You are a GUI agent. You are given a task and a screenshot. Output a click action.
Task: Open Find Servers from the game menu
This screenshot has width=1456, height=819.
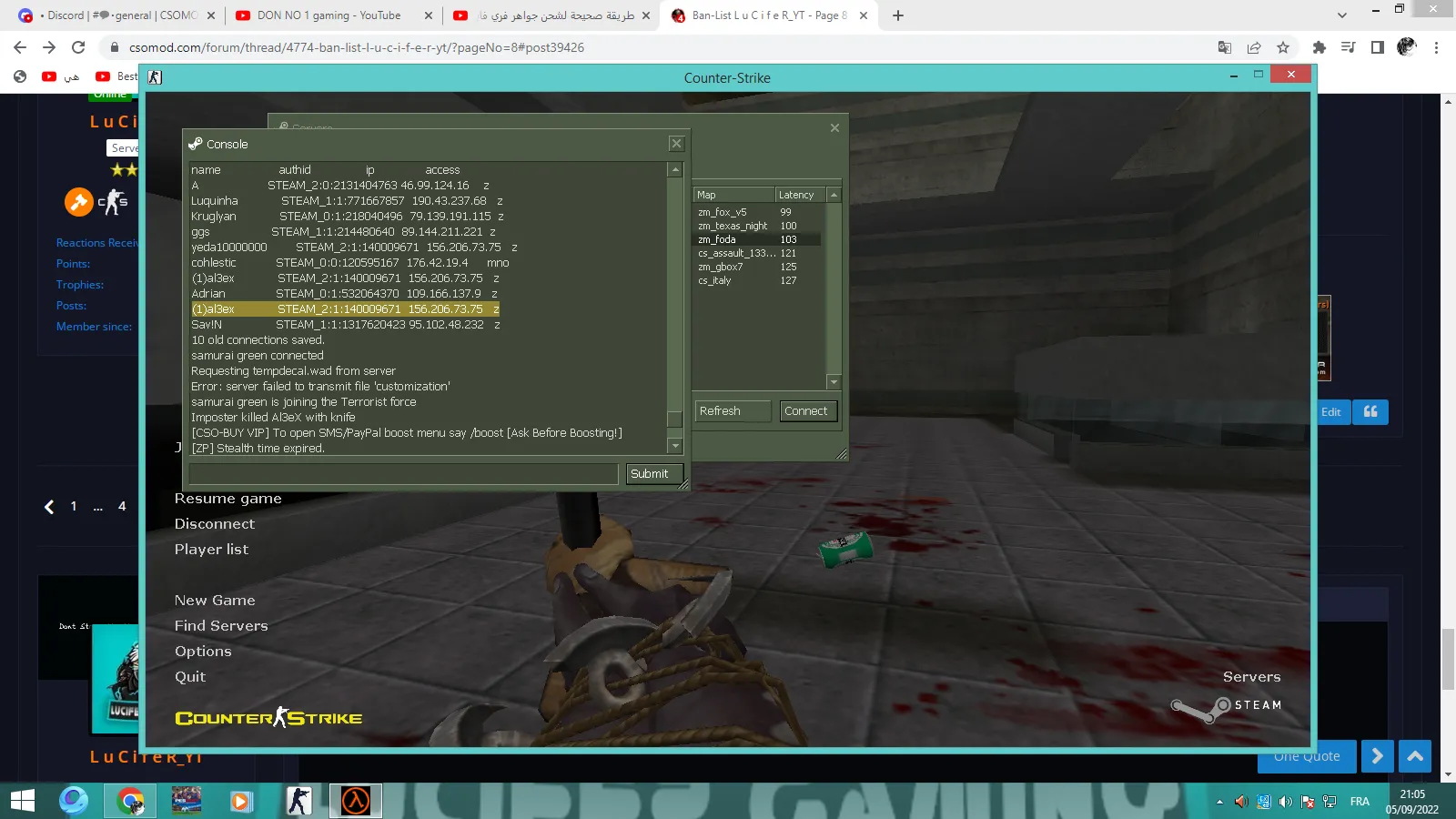pyautogui.click(x=221, y=626)
